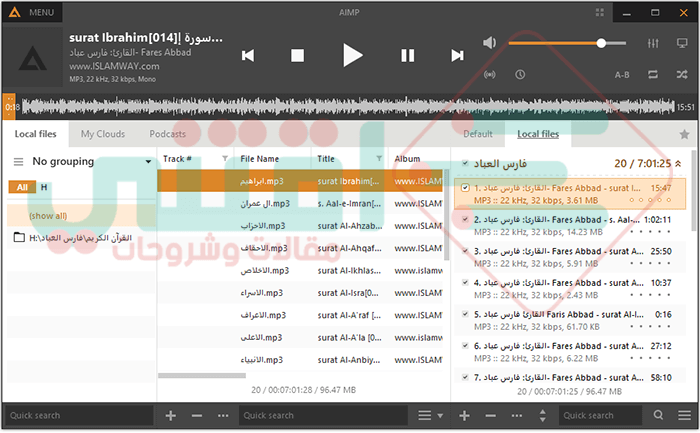Sort by the Track # column header
The image size is (700, 433).
tap(177, 159)
